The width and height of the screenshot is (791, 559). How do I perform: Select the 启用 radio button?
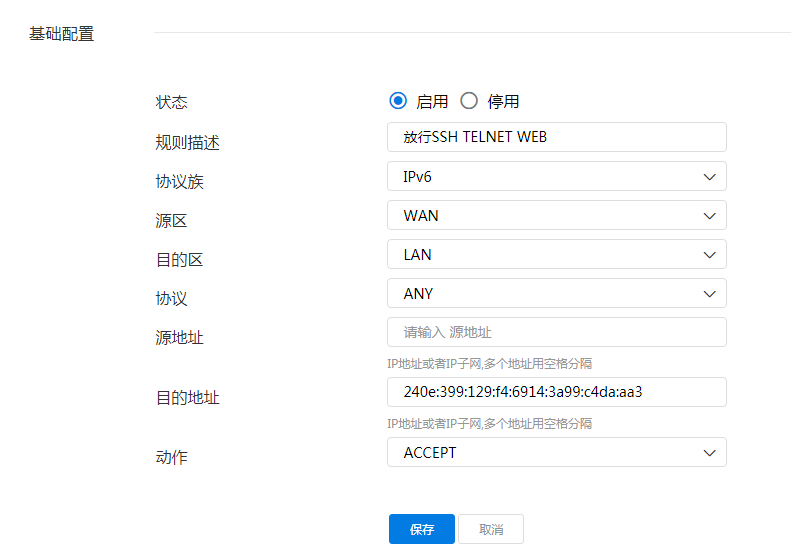[x=398, y=101]
